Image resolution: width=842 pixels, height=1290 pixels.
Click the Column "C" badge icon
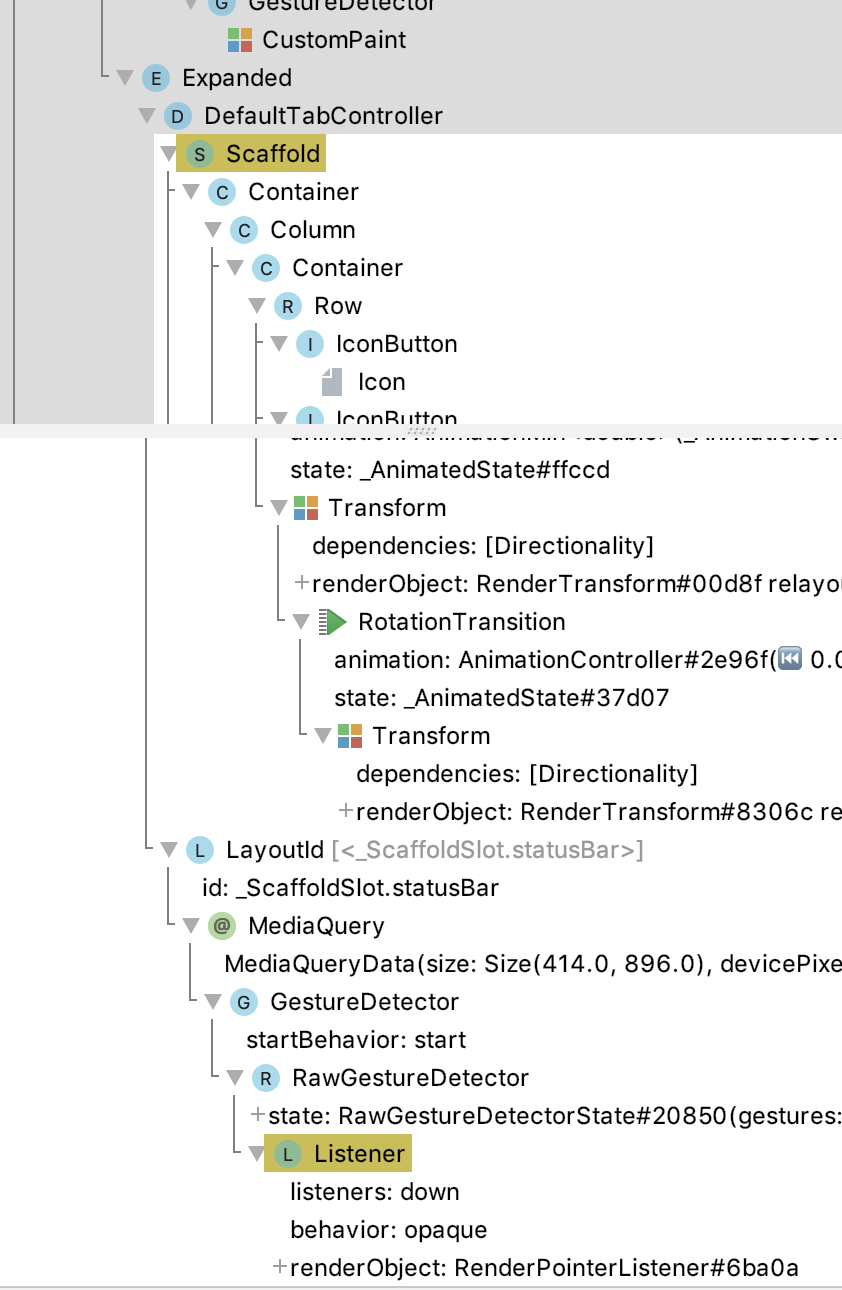tap(244, 230)
